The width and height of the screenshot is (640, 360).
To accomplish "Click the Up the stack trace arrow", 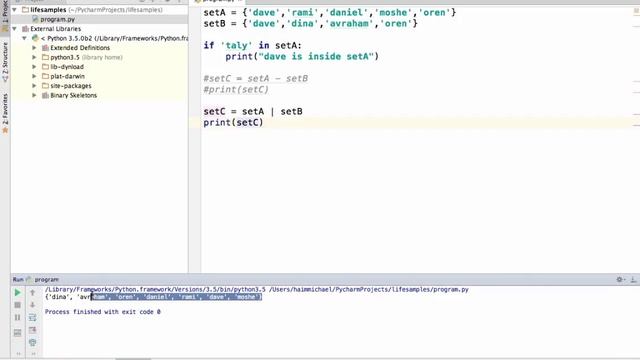I will point(33,292).
